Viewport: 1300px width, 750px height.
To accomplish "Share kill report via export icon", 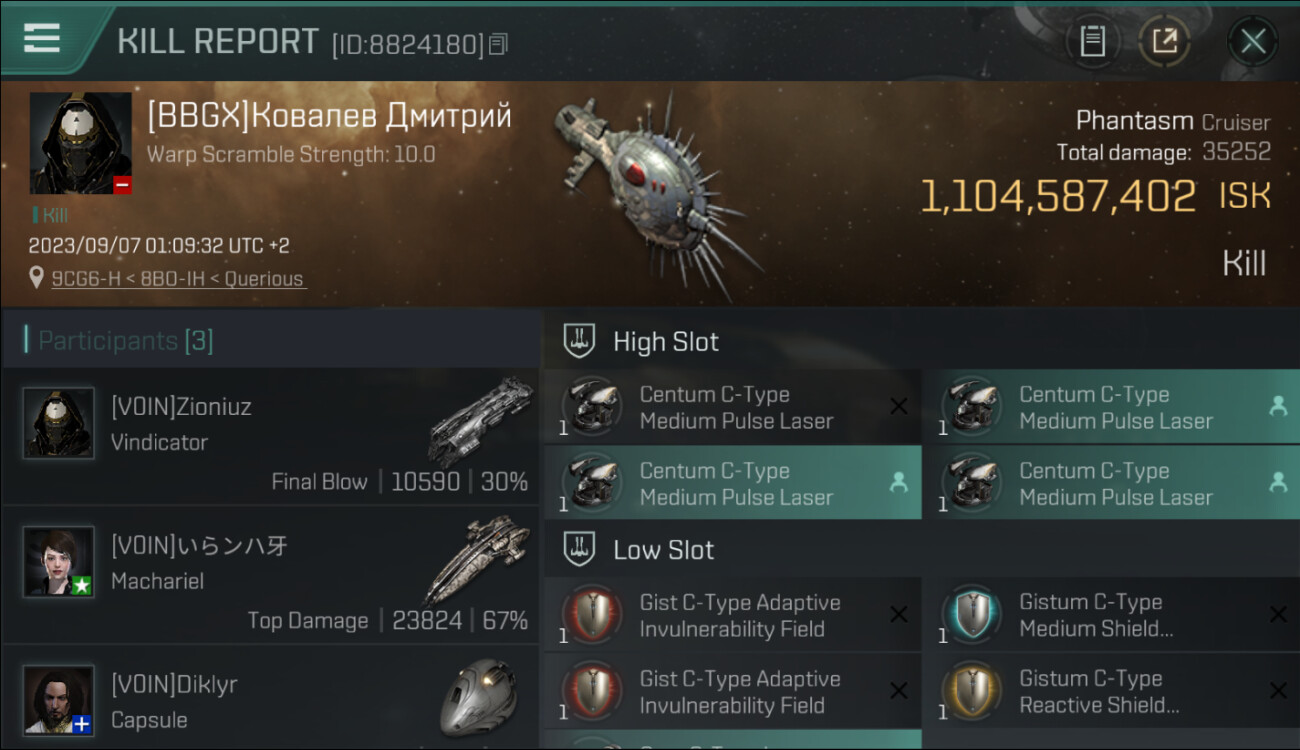I will 1165,41.
